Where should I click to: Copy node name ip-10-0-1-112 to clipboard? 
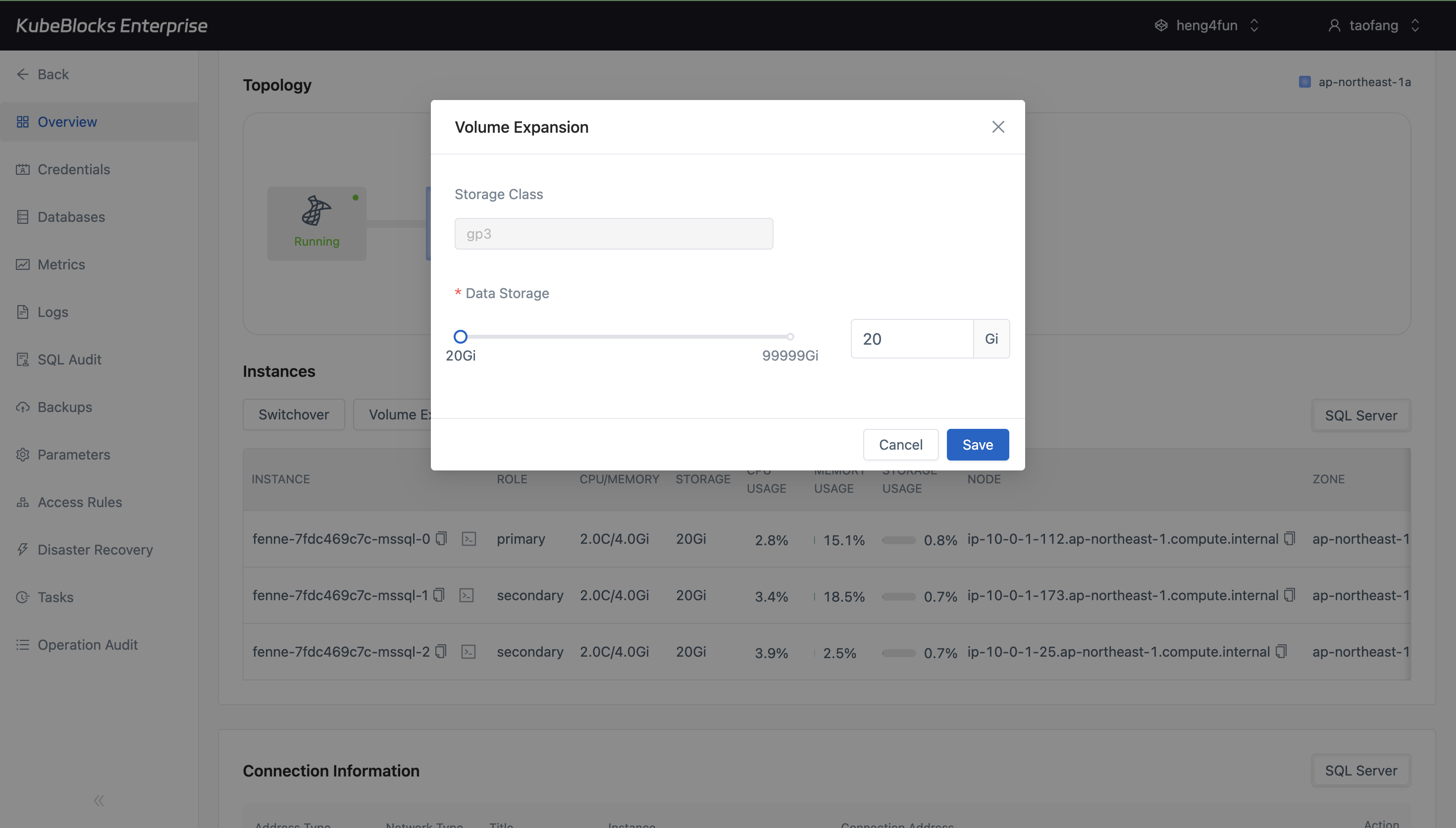coord(1289,538)
